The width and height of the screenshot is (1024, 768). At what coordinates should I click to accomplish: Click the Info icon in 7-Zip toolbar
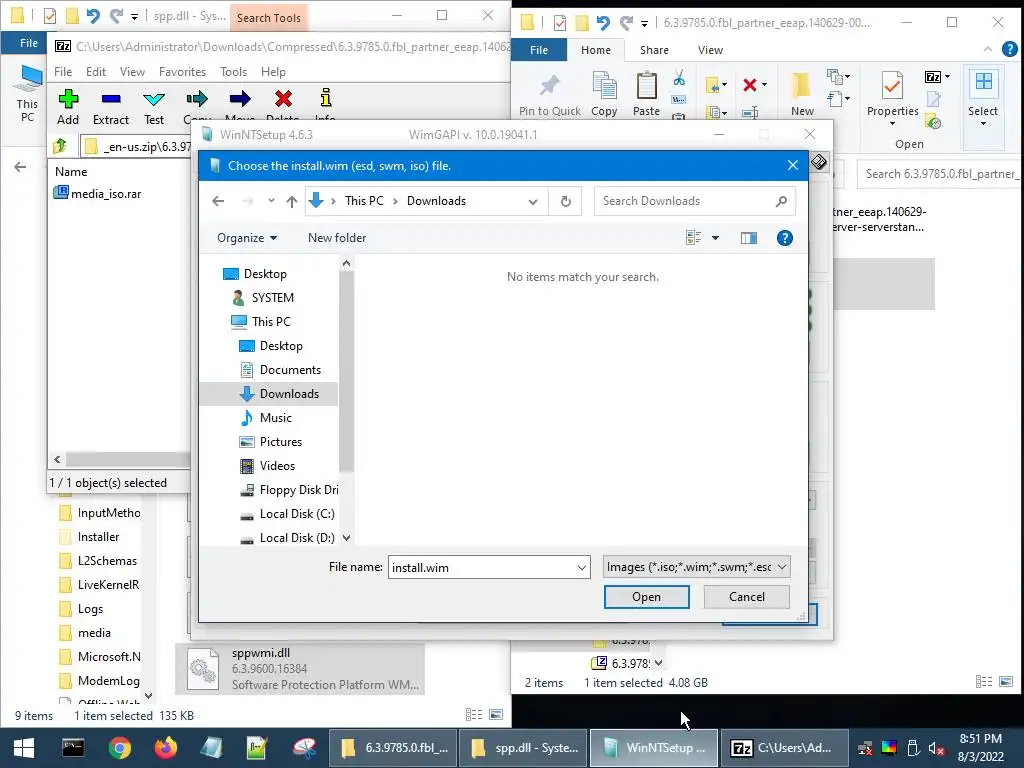coord(325,98)
